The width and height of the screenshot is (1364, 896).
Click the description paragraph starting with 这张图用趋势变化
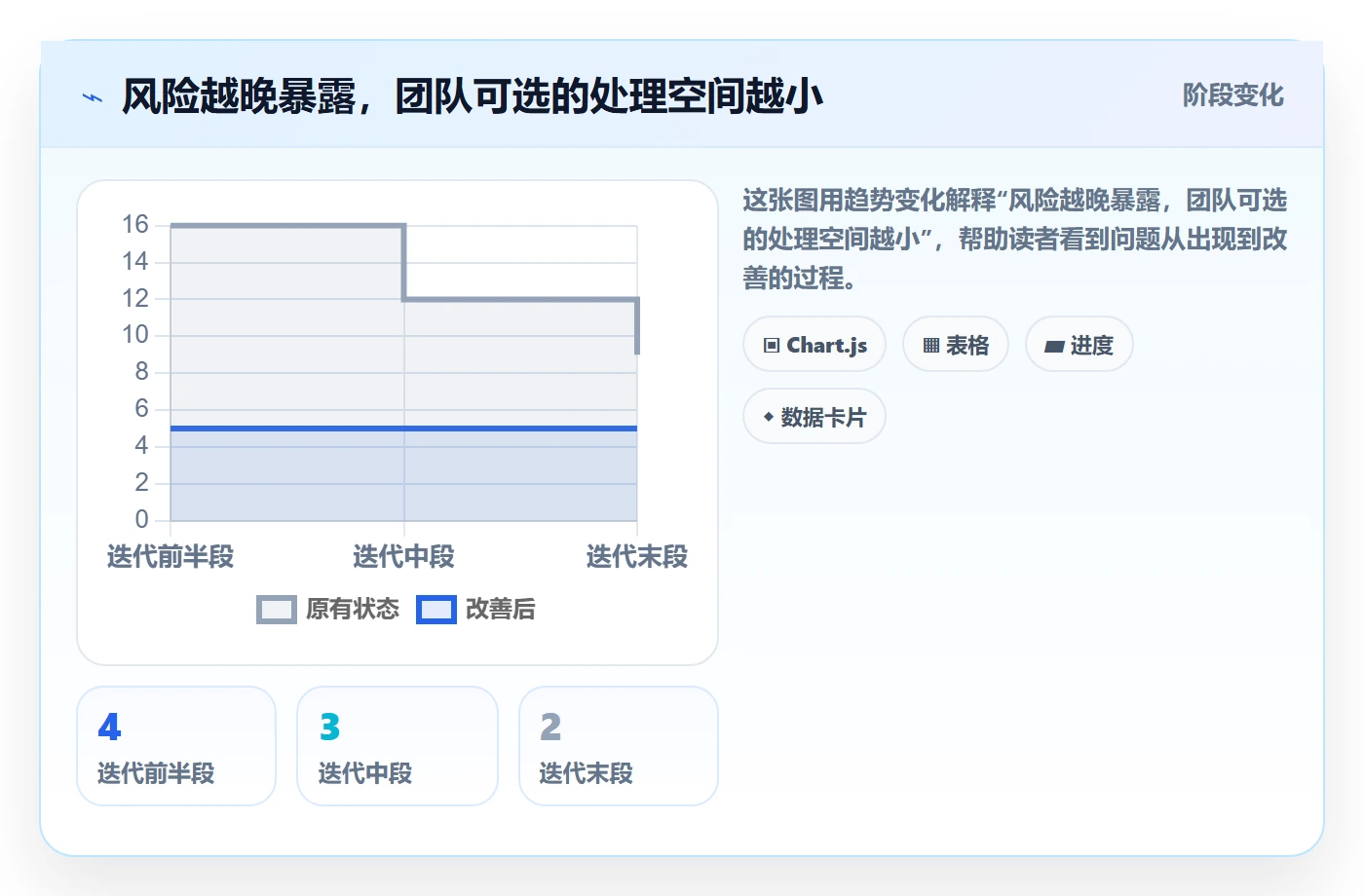click(x=1015, y=240)
